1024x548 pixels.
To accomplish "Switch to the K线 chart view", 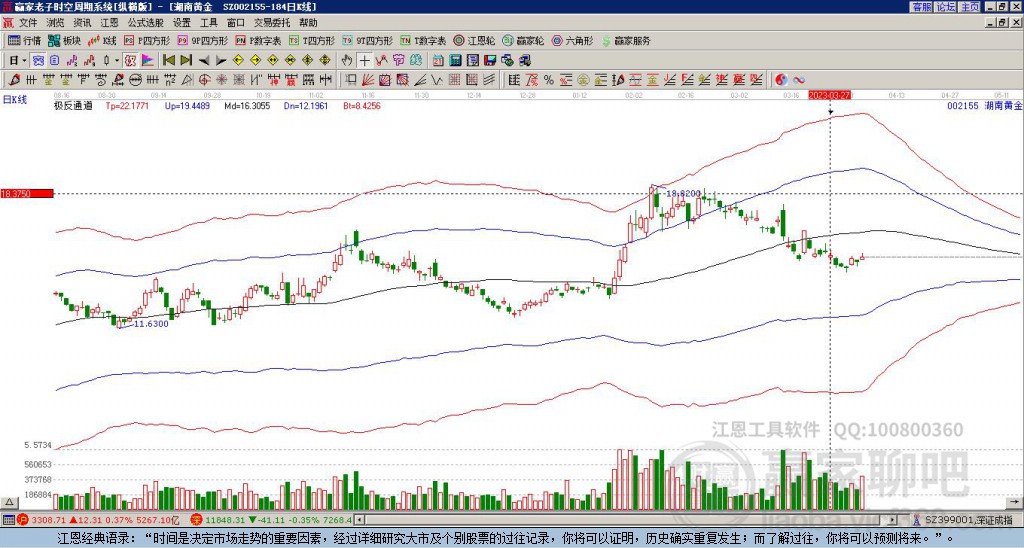I will [x=103, y=41].
